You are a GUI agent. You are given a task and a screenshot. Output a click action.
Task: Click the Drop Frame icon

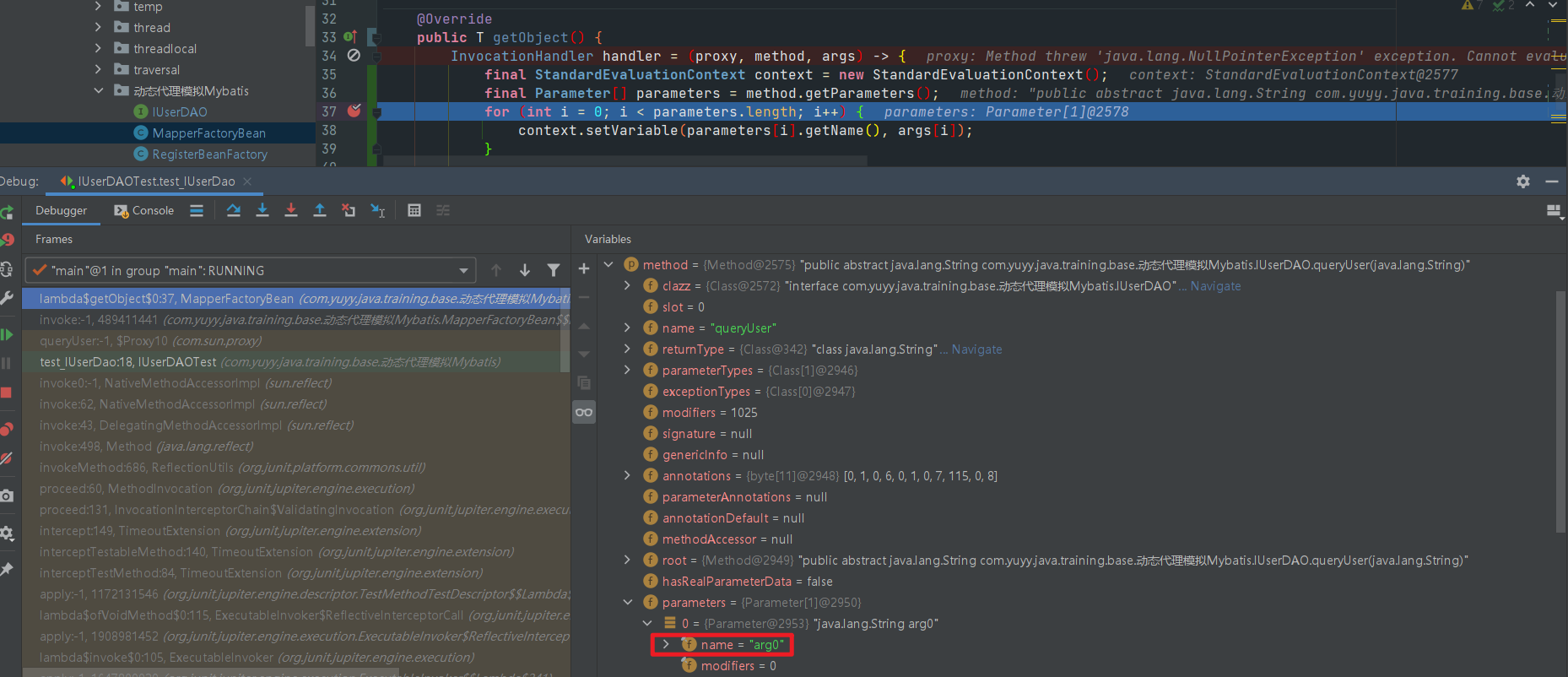[349, 210]
